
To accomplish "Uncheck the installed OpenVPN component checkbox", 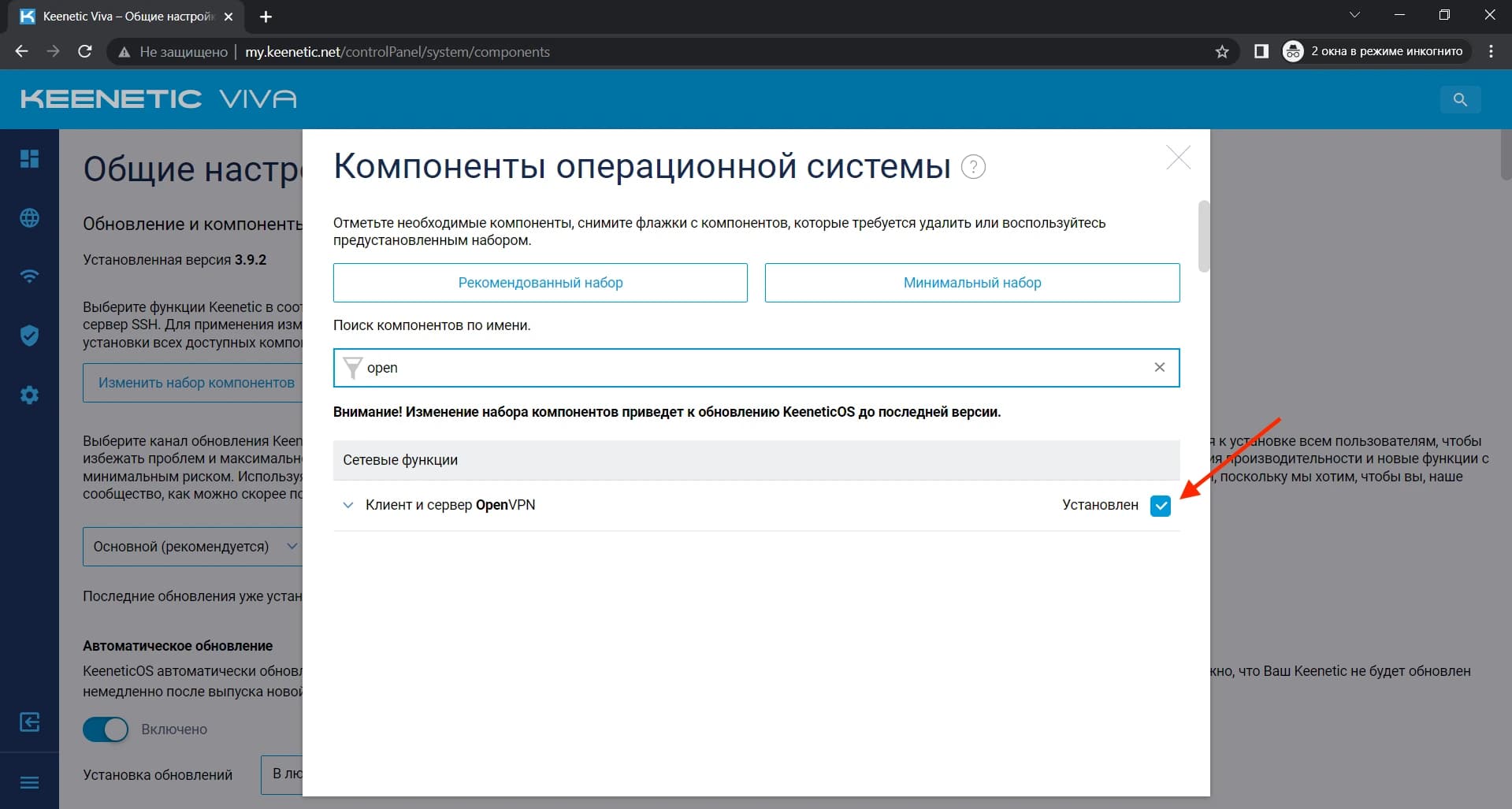I will click(1160, 505).
